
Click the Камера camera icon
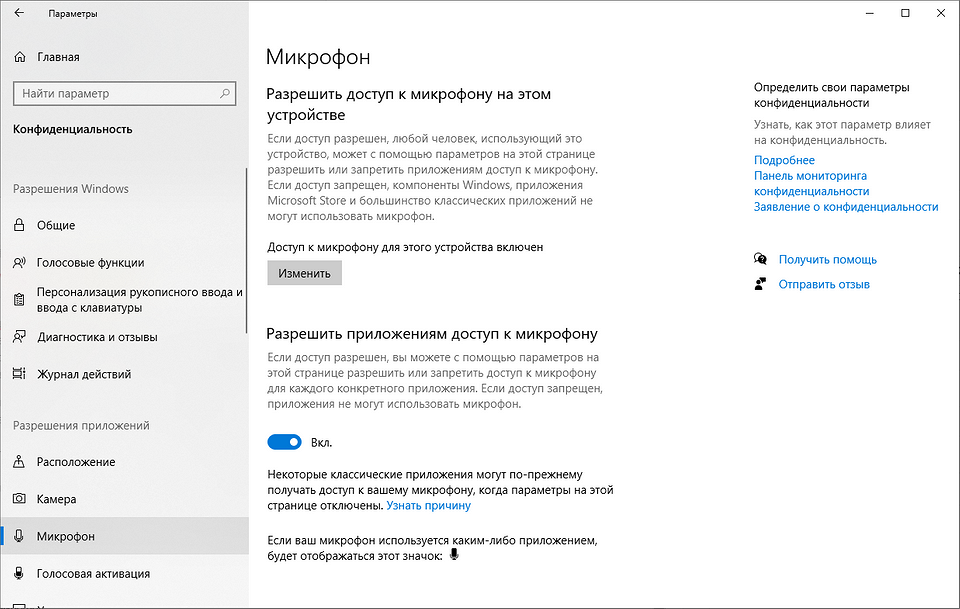click(x=19, y=499)
